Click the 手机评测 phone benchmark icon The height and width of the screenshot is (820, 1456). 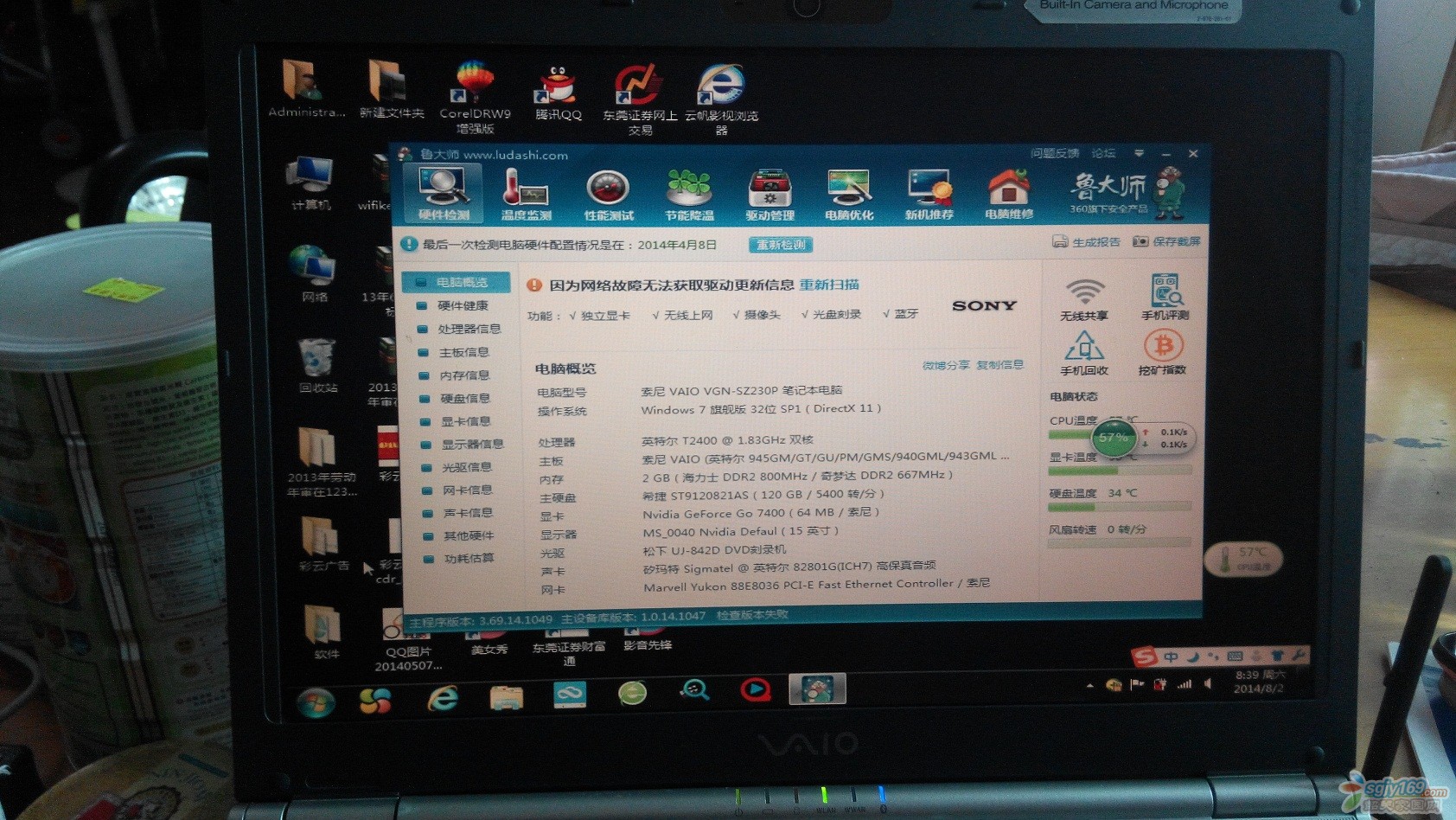(1165, 298)
